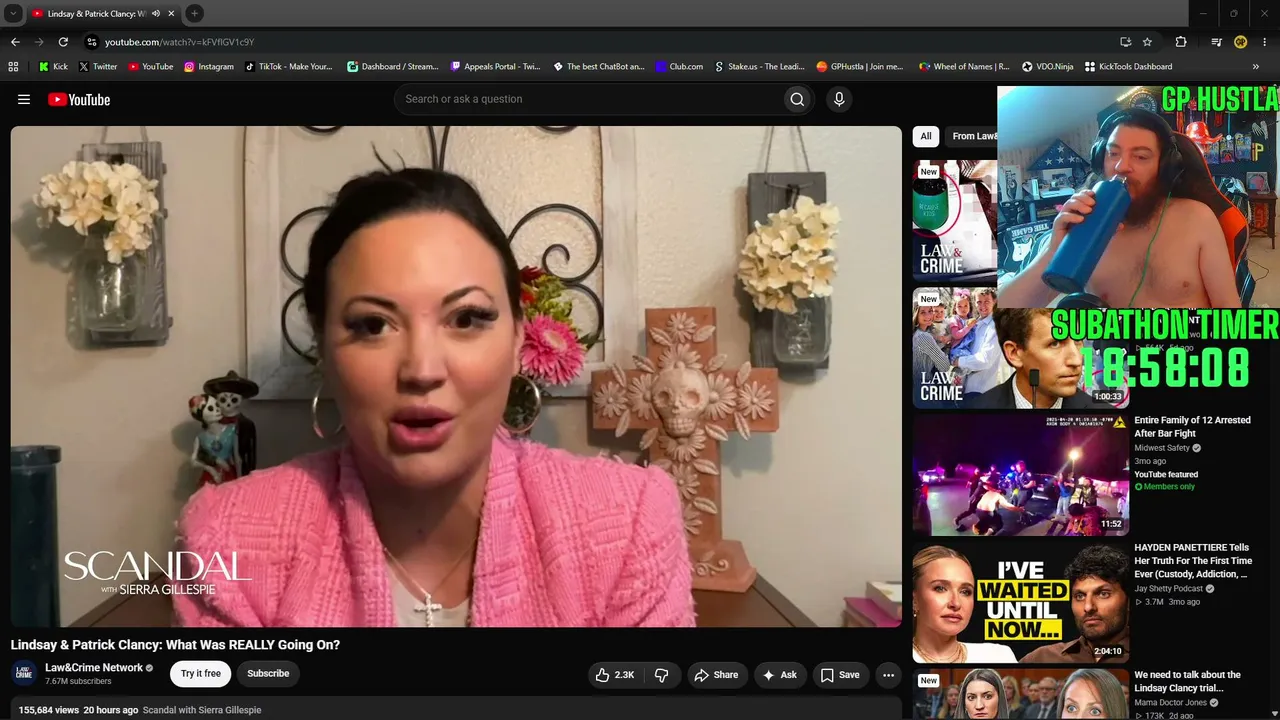Image resolution: width=1280 pixels, height=720 pixels.
Task: Open the browser profile avatar
Action: click(1240, 42)
